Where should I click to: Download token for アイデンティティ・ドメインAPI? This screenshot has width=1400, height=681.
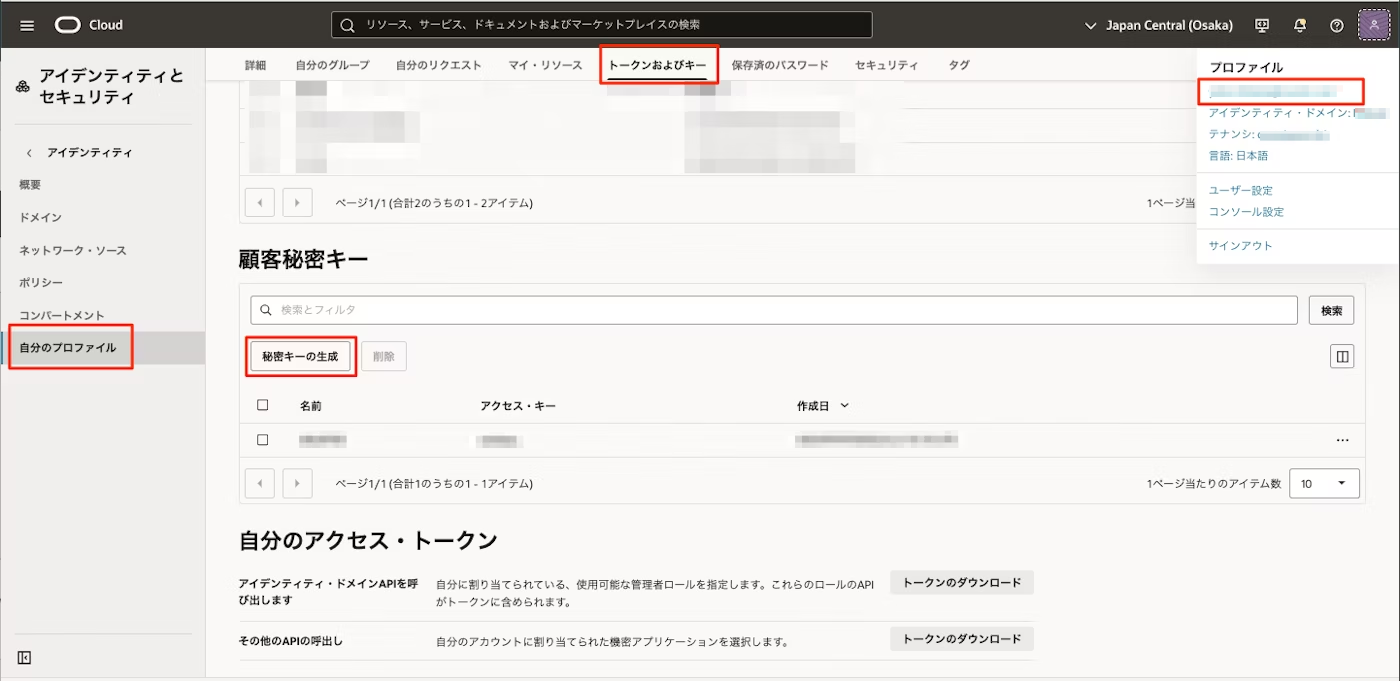click(962, 582)
